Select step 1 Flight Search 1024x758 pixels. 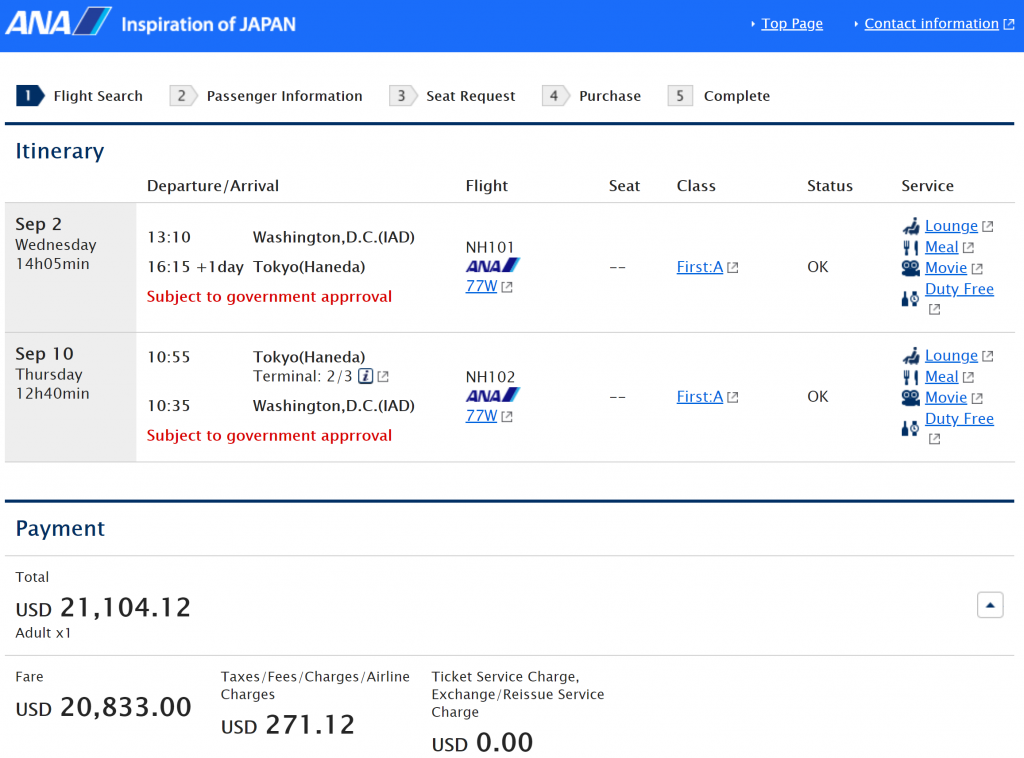click(80, 96)
